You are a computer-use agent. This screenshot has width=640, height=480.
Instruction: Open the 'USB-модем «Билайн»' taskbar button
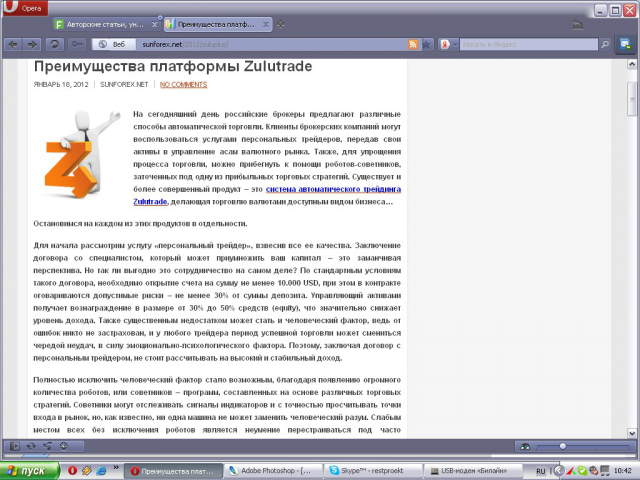473,471
